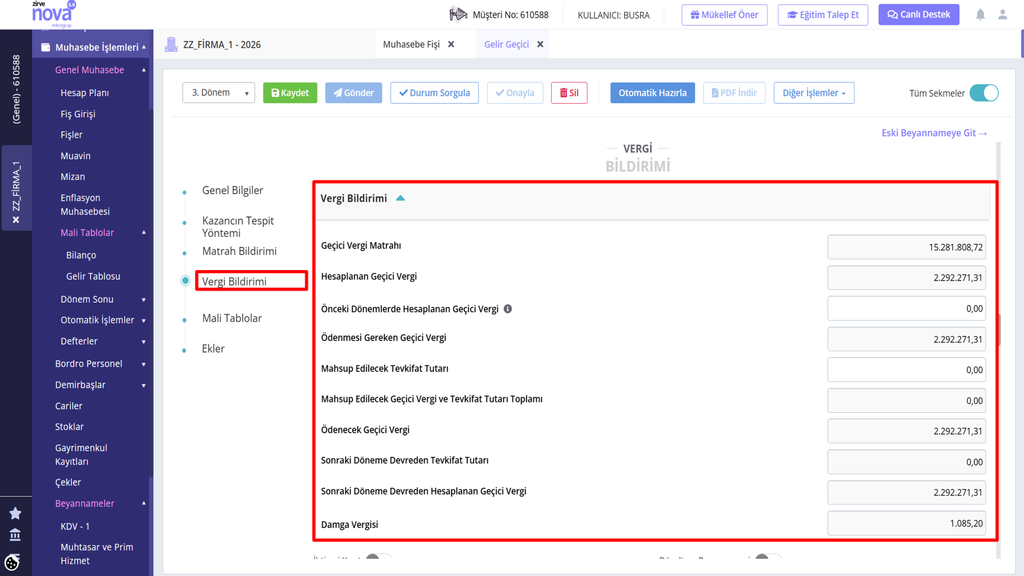The height and width of the screenshot is (576, 1024).
Task: Open the Mizan sidebar item
Action: point(72,176)
